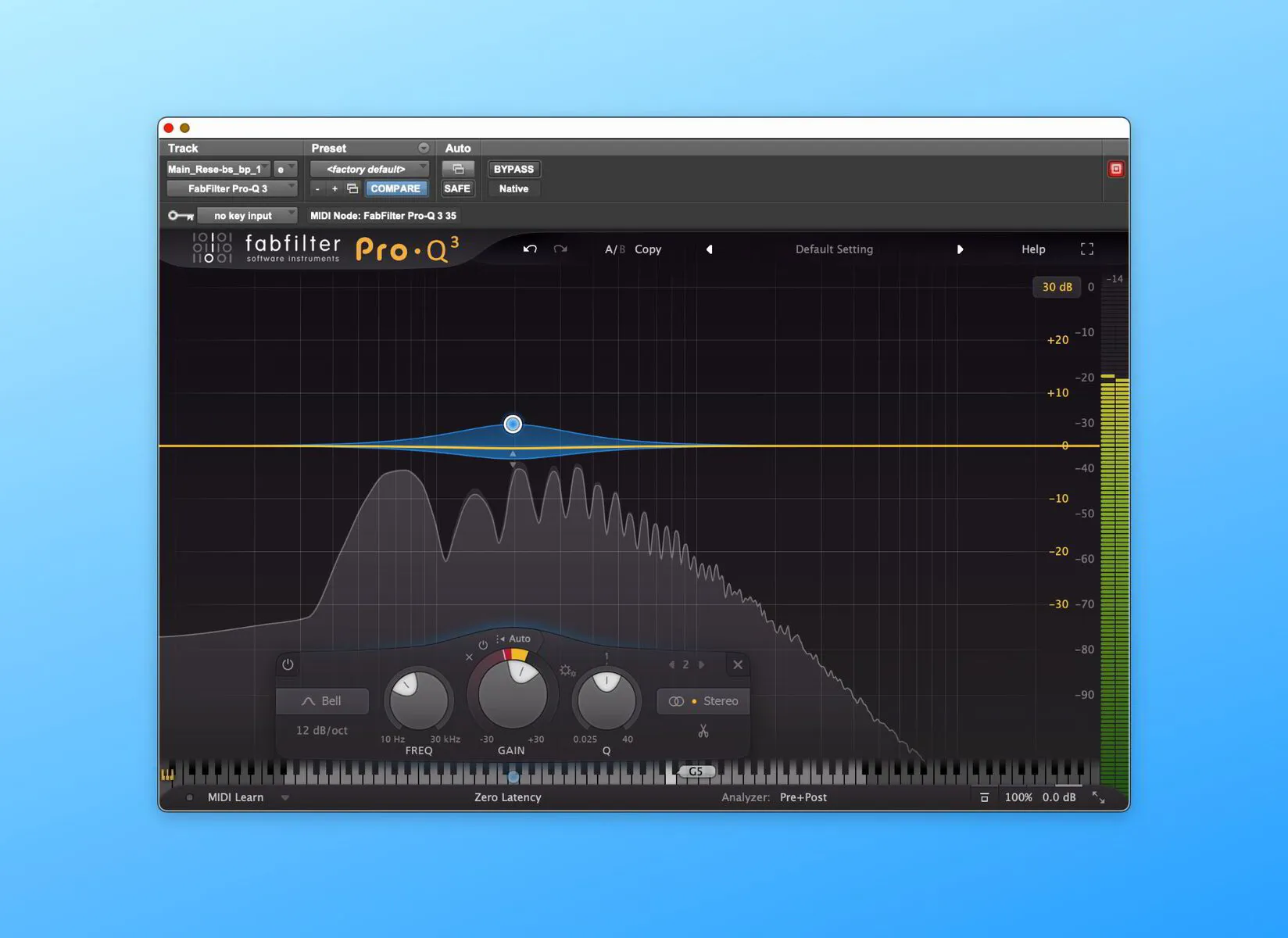The image size is (1288, 938).
Task: Click the Undo arrow icon
Action: pyautogui.click(x=530, y=249)
